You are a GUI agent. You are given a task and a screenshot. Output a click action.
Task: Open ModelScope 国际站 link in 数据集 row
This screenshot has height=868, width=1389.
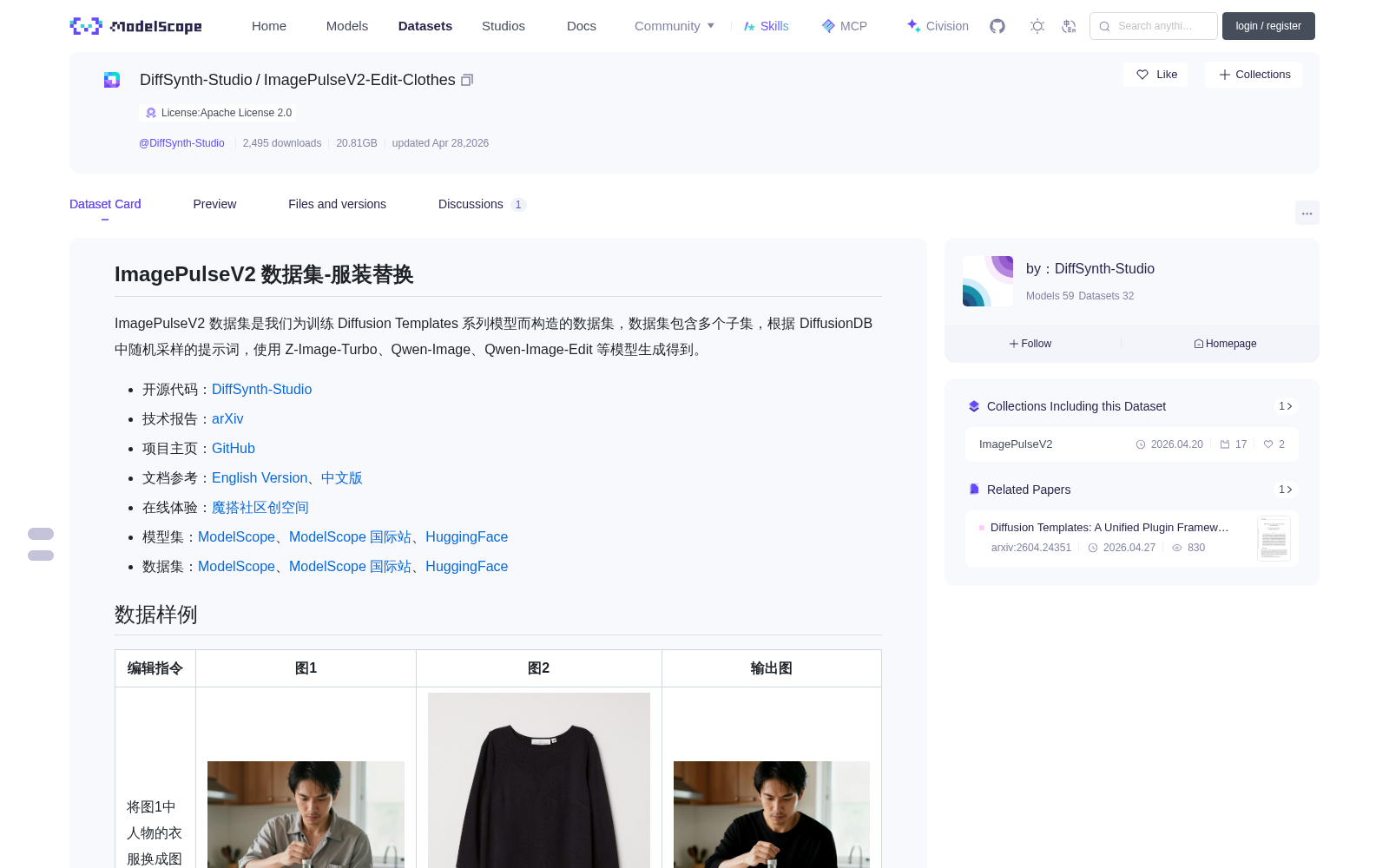click(x=350, y=567)
